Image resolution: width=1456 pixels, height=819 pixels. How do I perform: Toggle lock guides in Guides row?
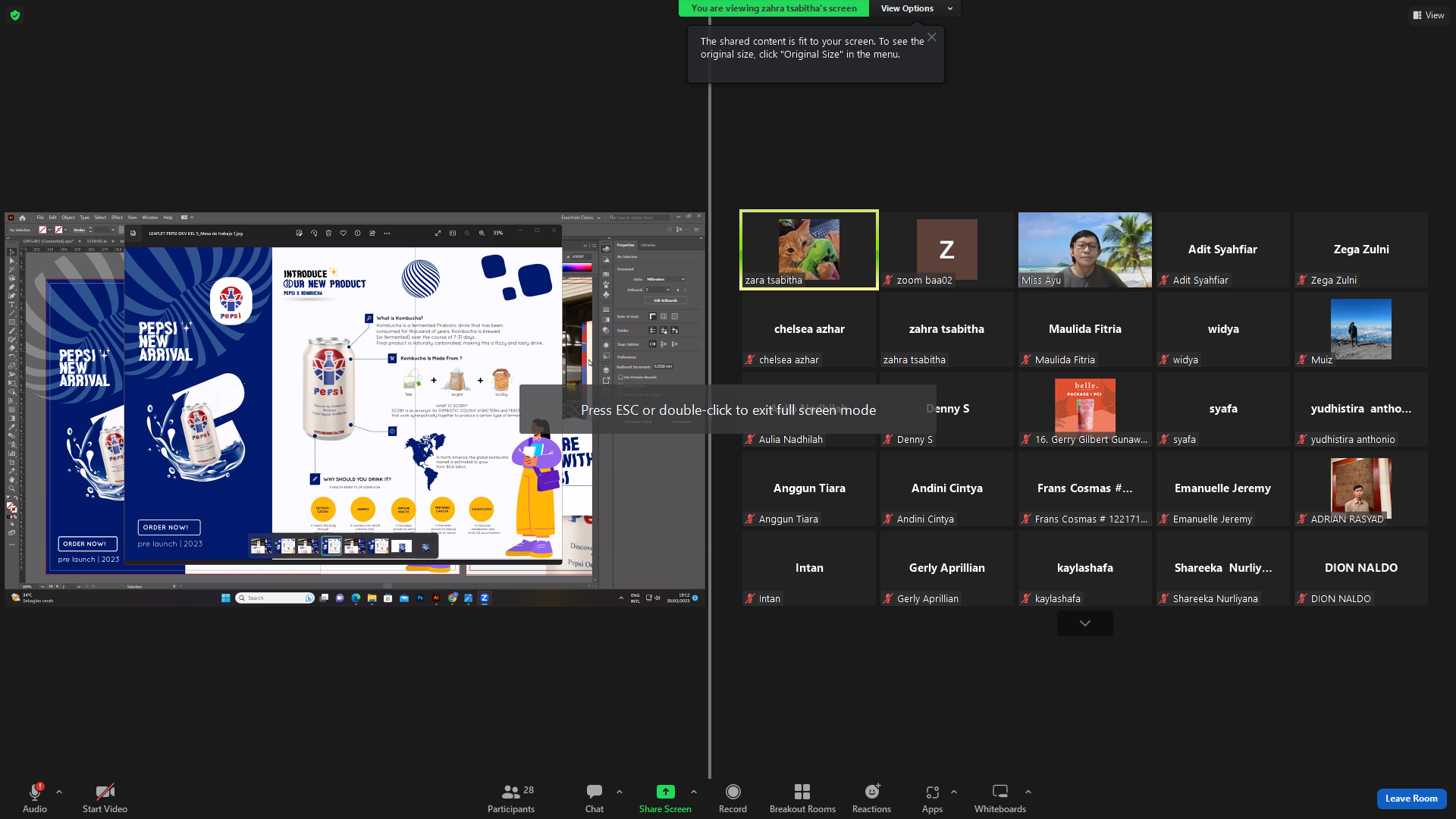[x=664, y=331]
